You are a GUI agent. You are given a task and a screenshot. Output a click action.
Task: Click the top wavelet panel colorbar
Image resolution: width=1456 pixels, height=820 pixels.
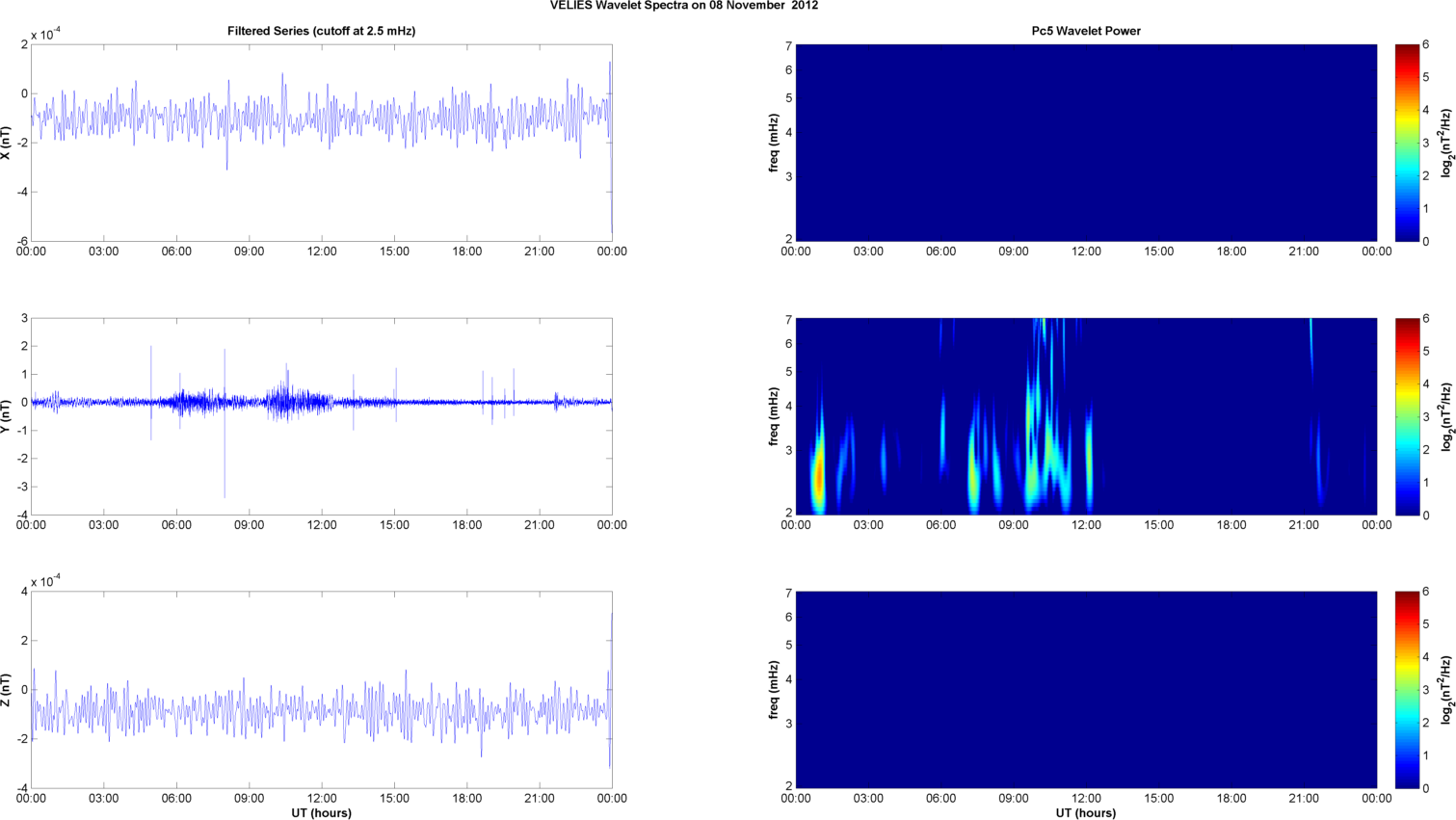point(1407,143)
